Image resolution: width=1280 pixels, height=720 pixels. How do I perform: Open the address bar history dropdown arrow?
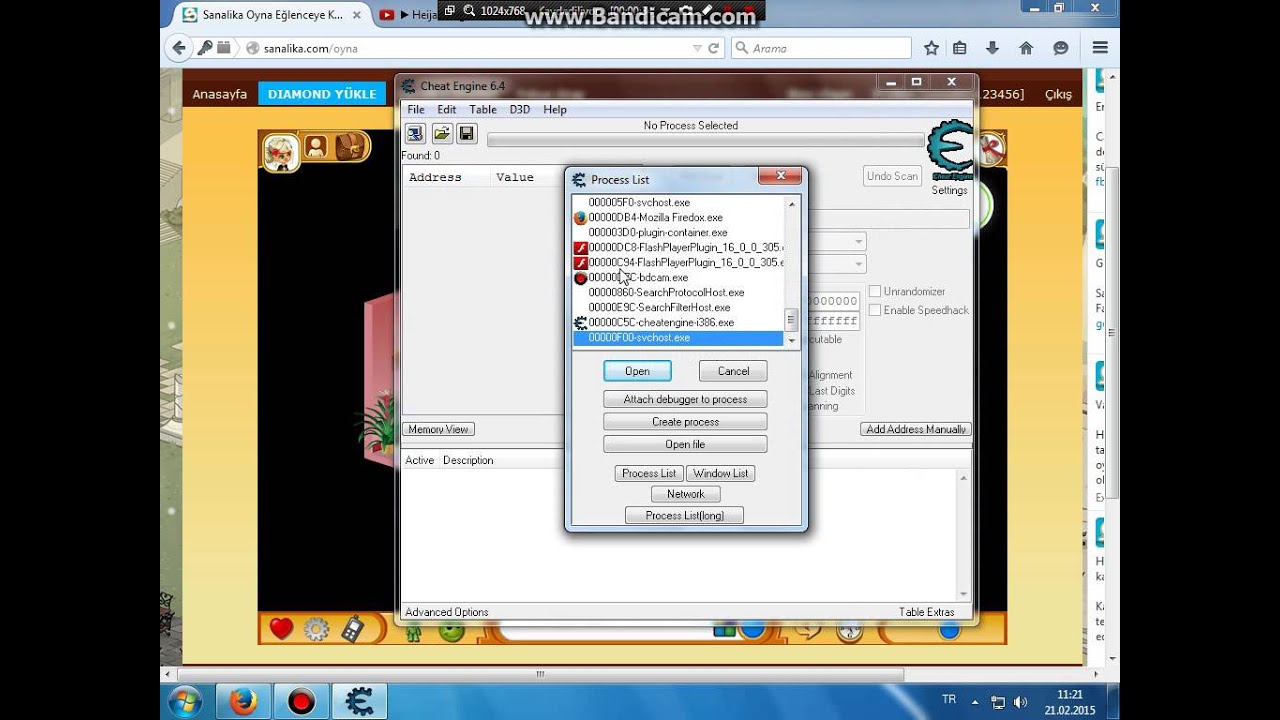coord(697,48)
